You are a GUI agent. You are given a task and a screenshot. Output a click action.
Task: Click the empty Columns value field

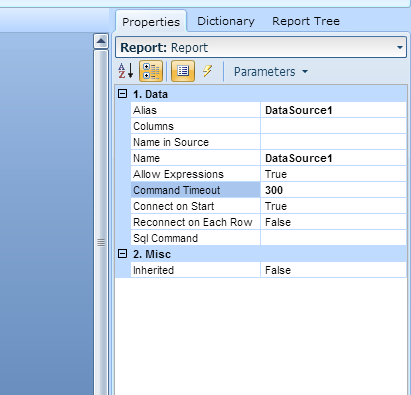pos(333,126)
